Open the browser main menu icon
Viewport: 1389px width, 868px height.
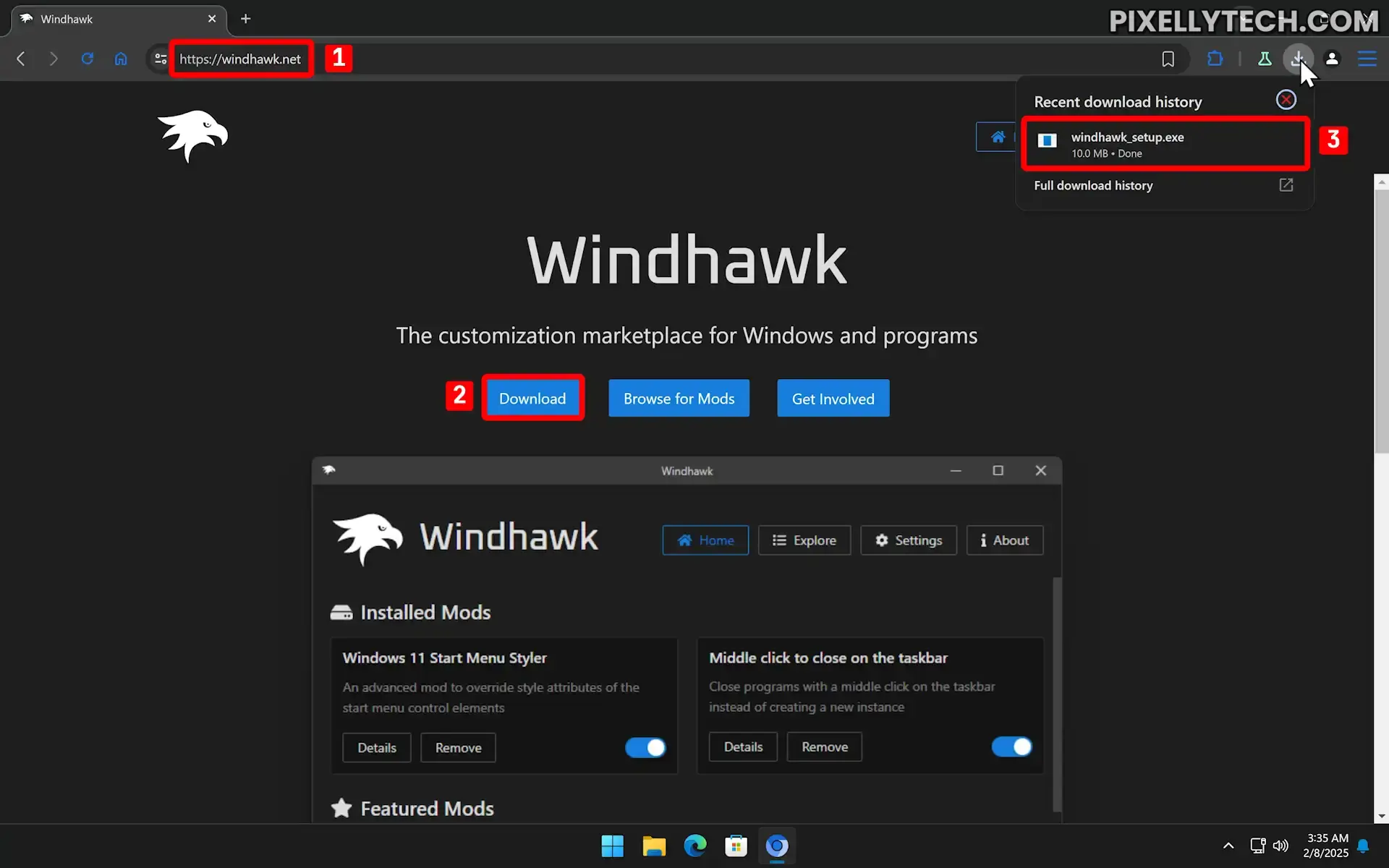pos(1367,59)
